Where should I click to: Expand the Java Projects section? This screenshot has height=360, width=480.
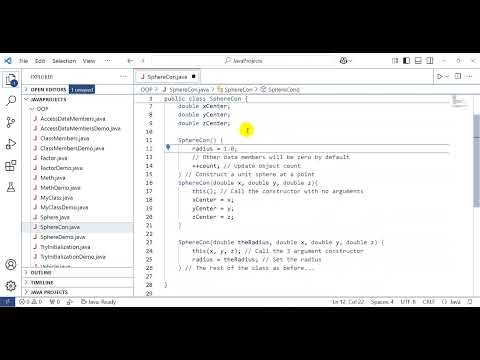(x=78, y=292)
